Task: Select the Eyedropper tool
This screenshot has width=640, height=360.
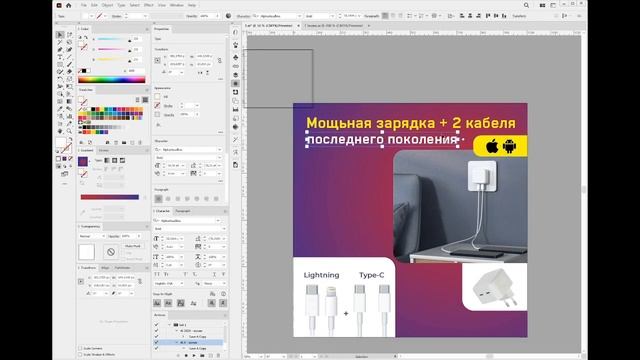Action: point(60,109)
